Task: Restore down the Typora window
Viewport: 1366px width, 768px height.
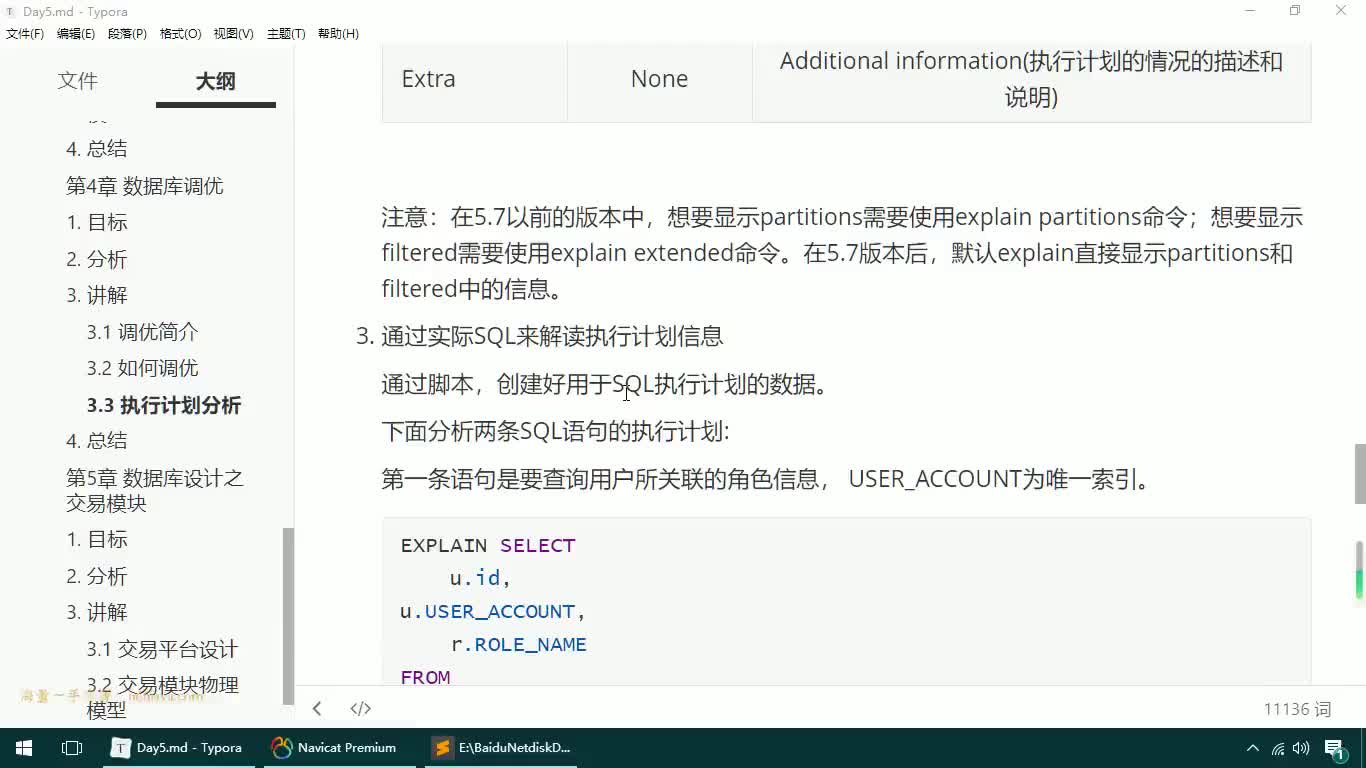Action: pos(1295,11)
